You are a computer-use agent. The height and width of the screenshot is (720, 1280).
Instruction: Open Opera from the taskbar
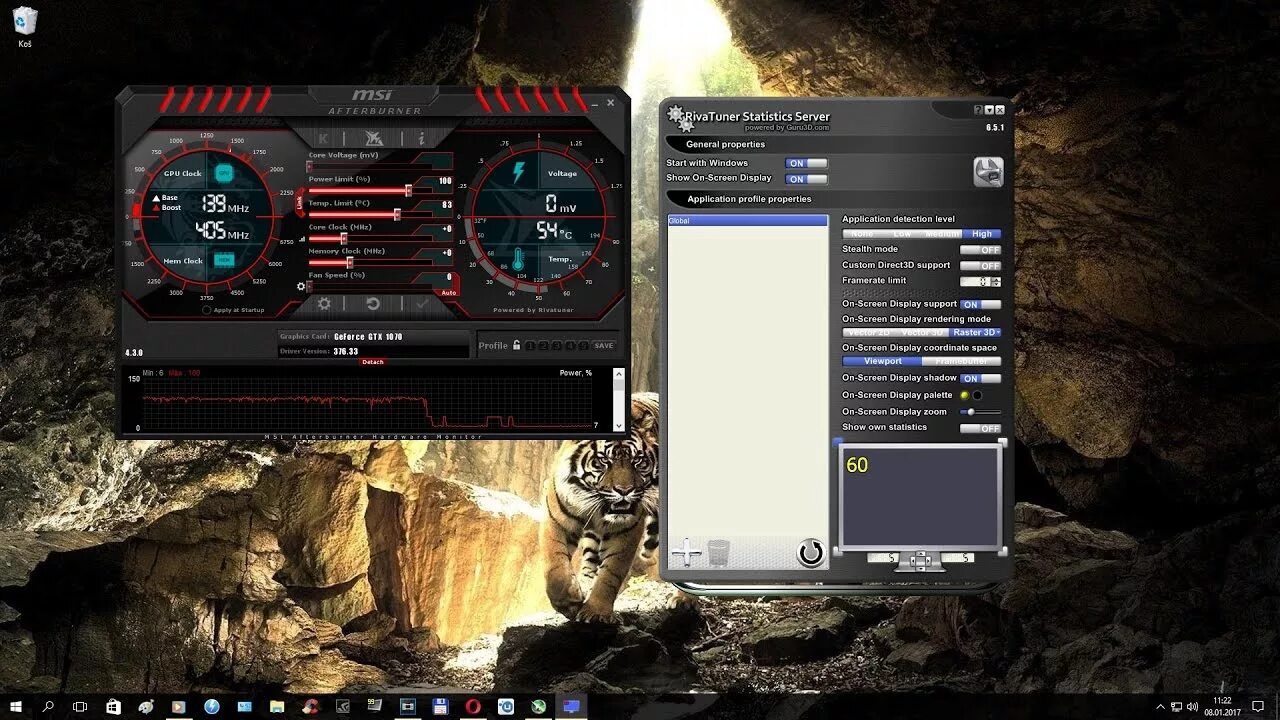point(473,706)
